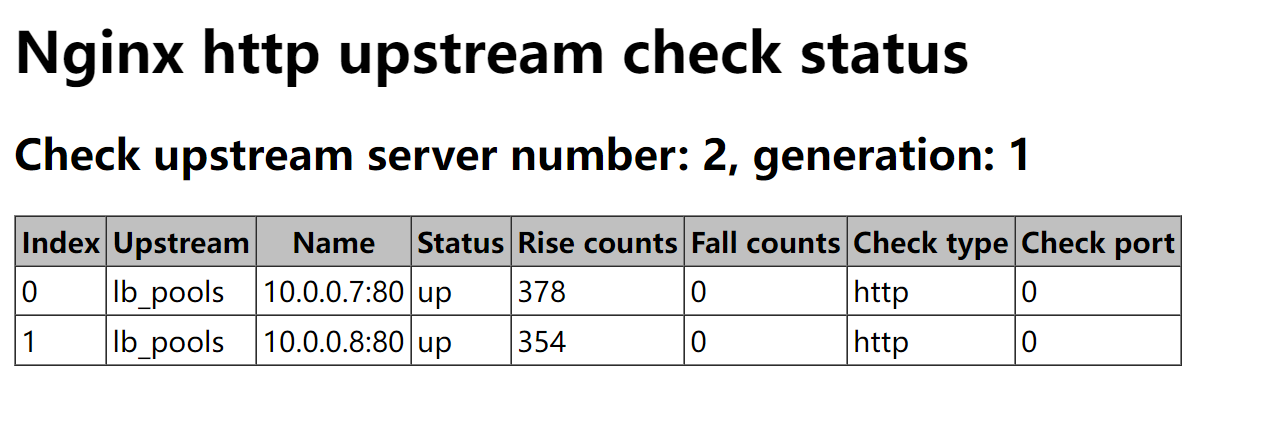1266x433 pixels.
Task: Click the Upstream column header
Action: [x=181, y=243]
